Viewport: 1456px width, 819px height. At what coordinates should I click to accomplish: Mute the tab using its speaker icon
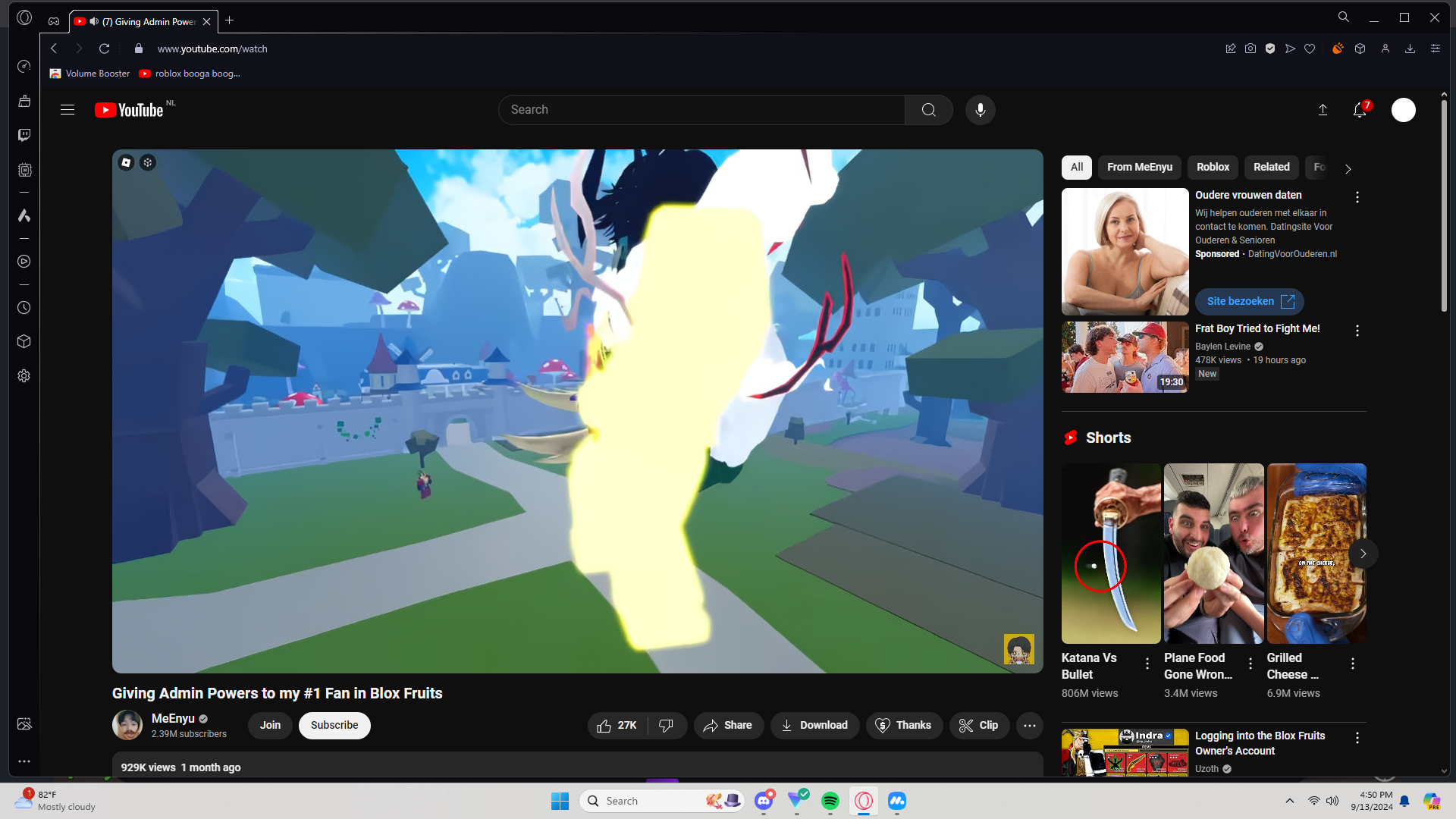pos(94,21)
